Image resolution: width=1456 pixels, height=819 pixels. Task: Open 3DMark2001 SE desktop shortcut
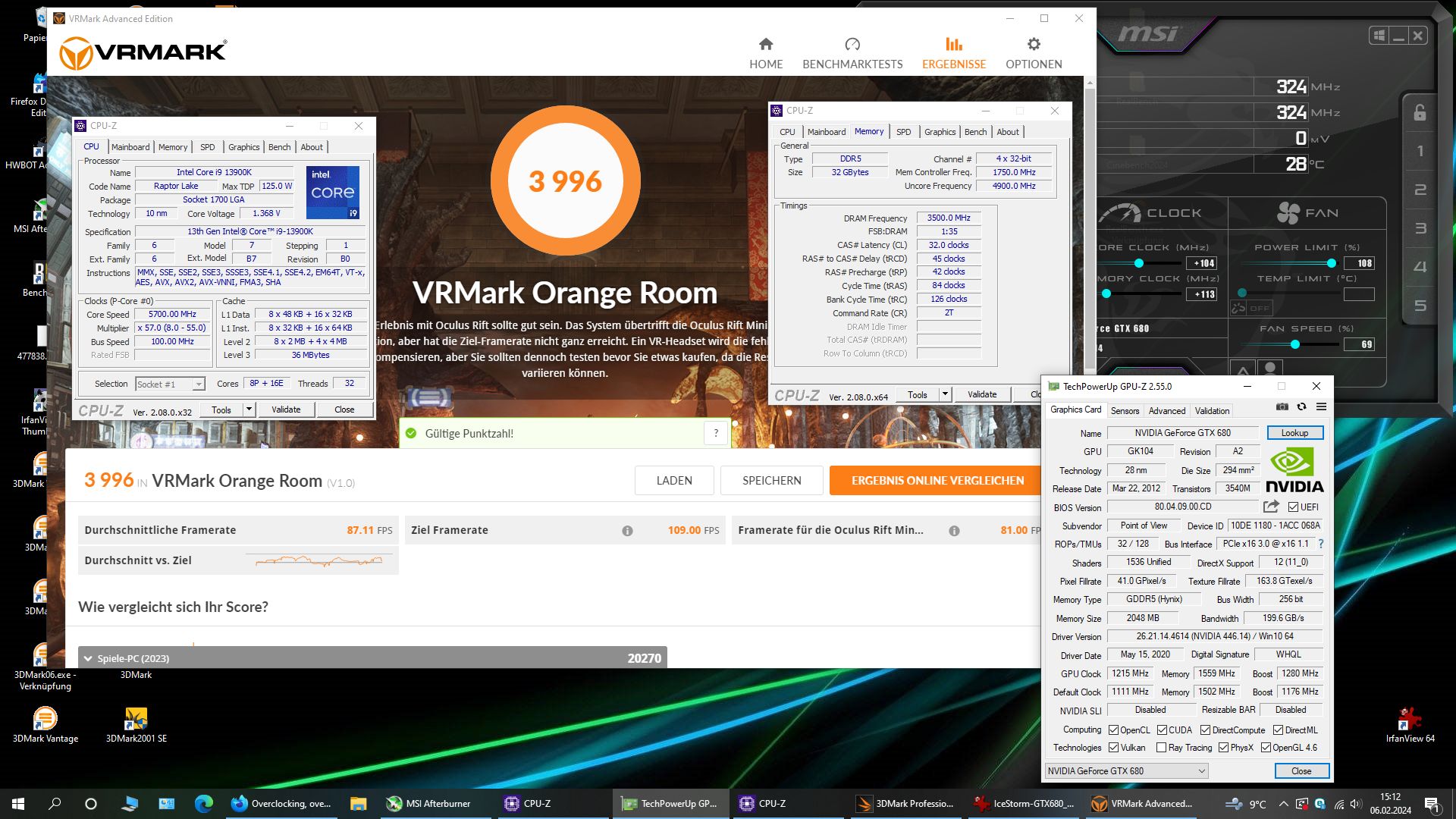tap(136, 724)
